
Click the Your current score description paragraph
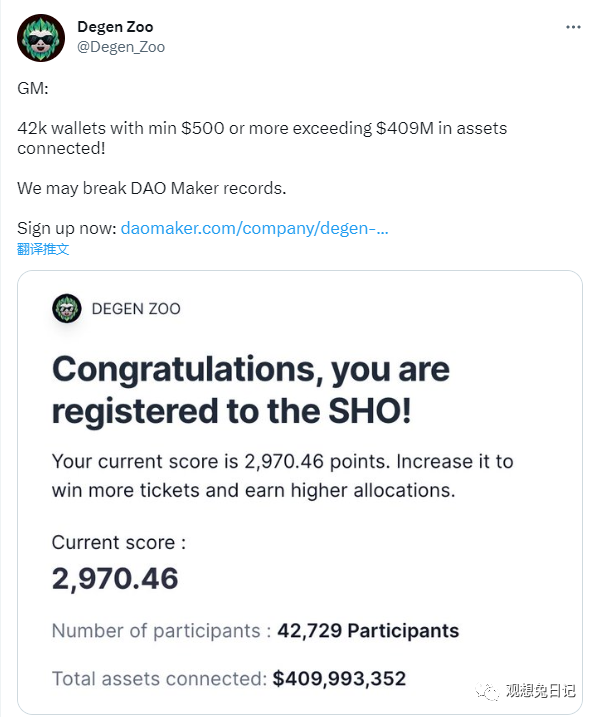coord(283,476)
